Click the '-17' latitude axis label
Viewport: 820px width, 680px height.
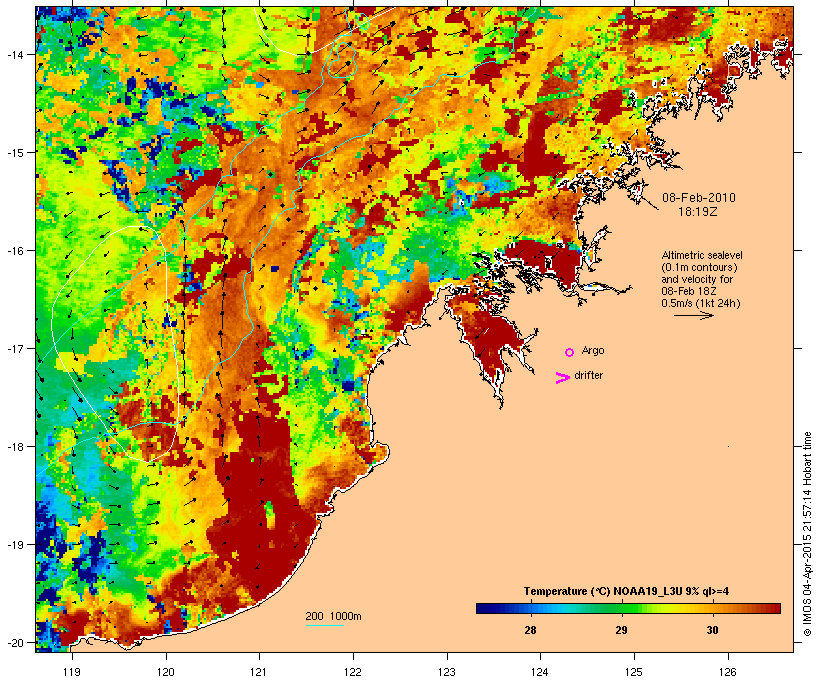14,348
